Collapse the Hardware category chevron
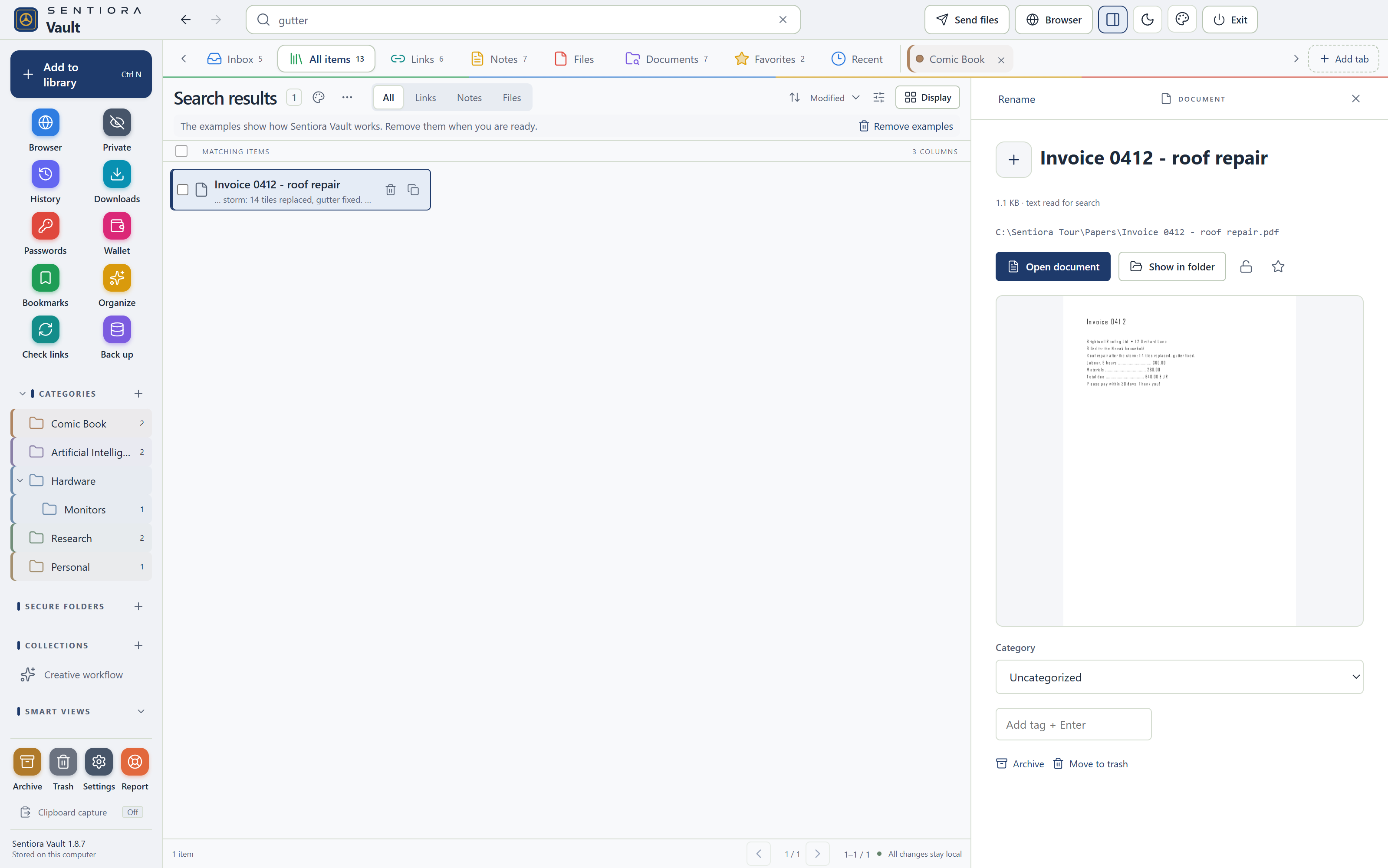1388x868 pixels. point(20,480)
